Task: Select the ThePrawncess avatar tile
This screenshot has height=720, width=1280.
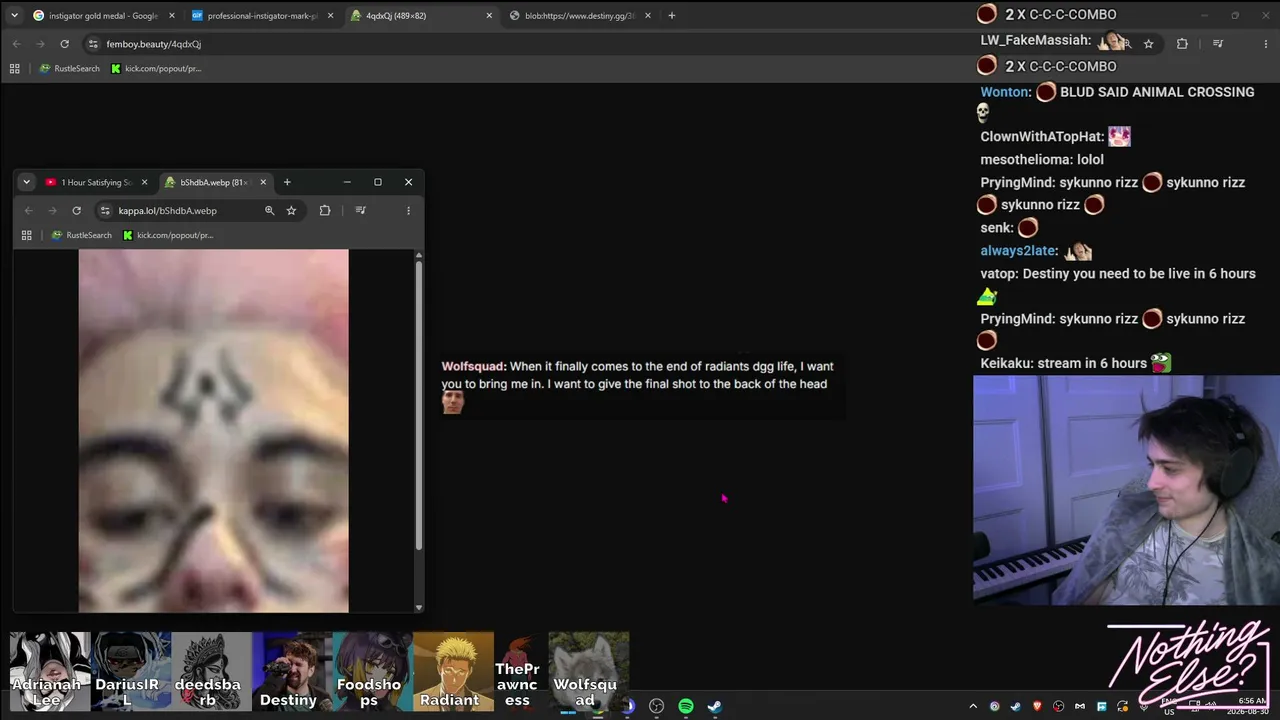Action: coord(521,671)
